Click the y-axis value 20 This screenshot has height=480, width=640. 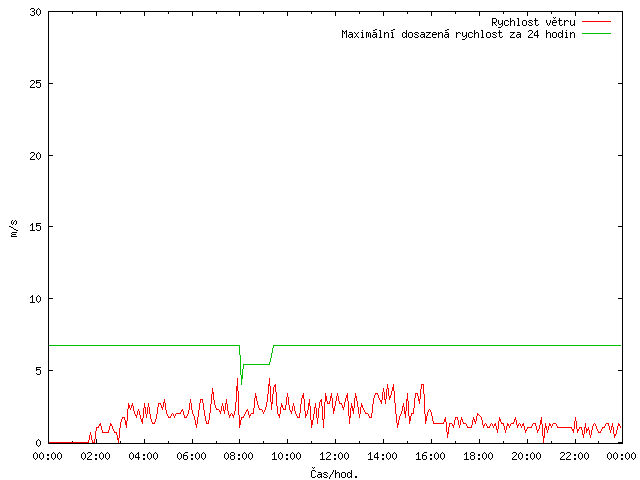tap(36, 156)
